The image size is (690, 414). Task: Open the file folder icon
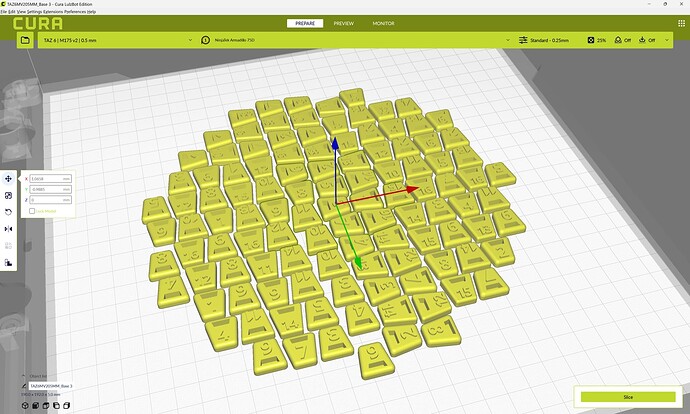tap(25, 40)
